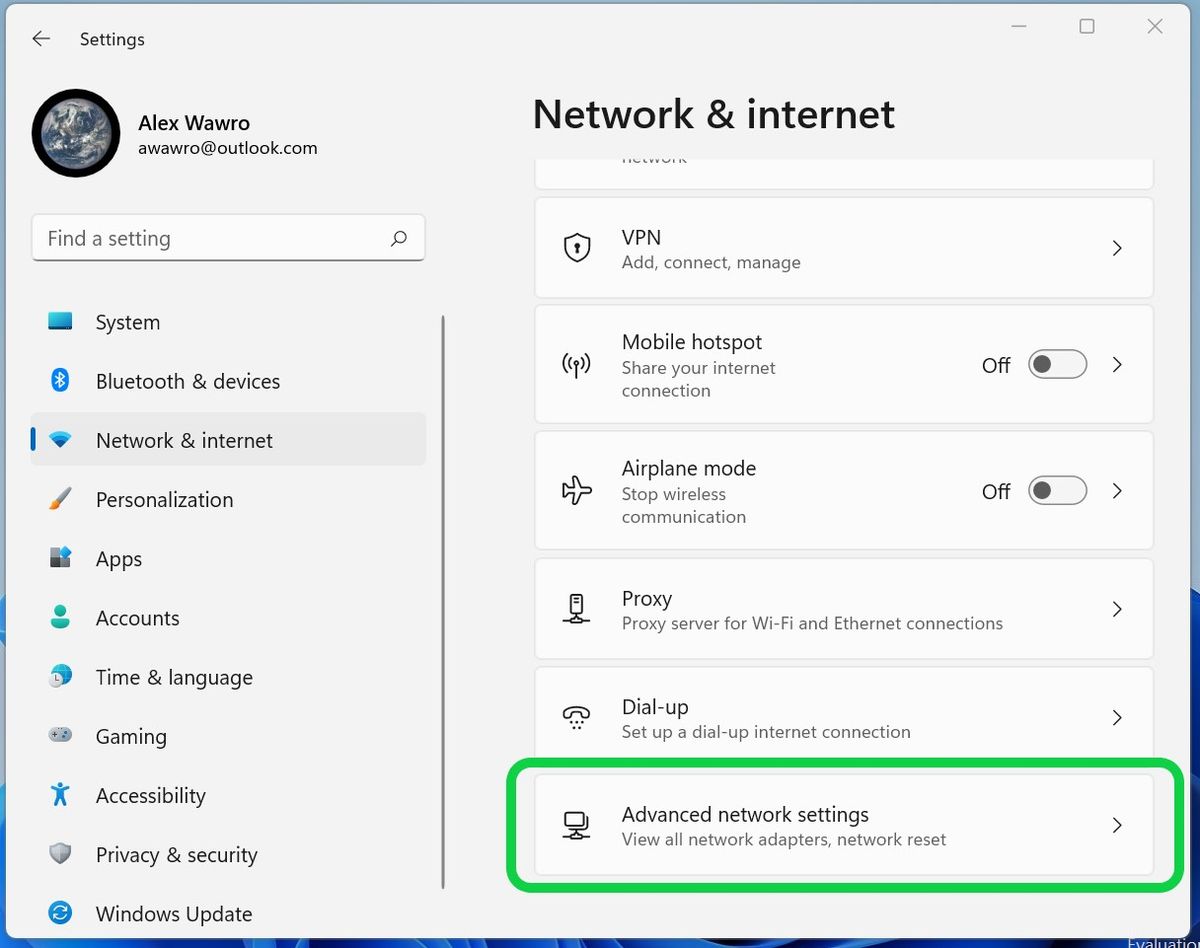The image size is (1200, 948).
Task: Select the System sidebar icon
Action: (60, 322)
